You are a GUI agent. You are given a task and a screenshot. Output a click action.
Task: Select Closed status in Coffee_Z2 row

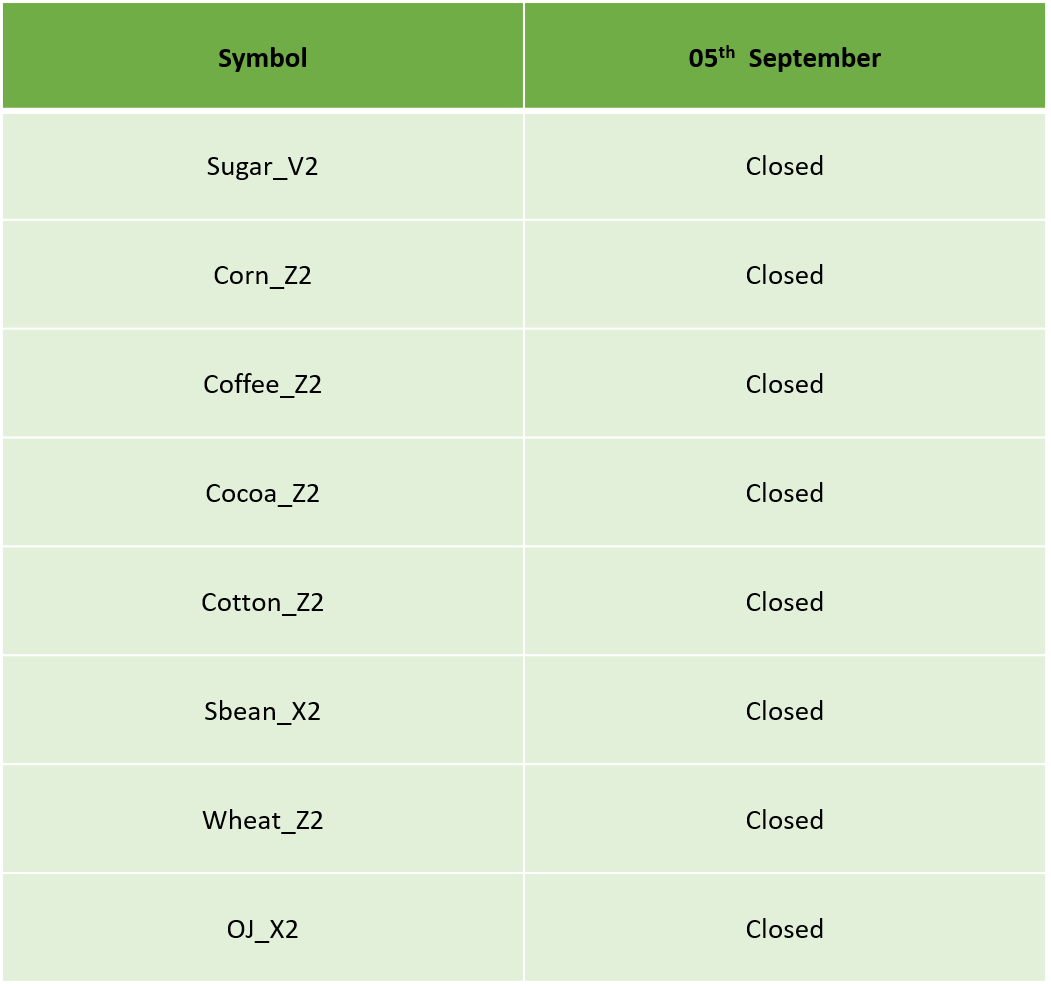point(784,384)
